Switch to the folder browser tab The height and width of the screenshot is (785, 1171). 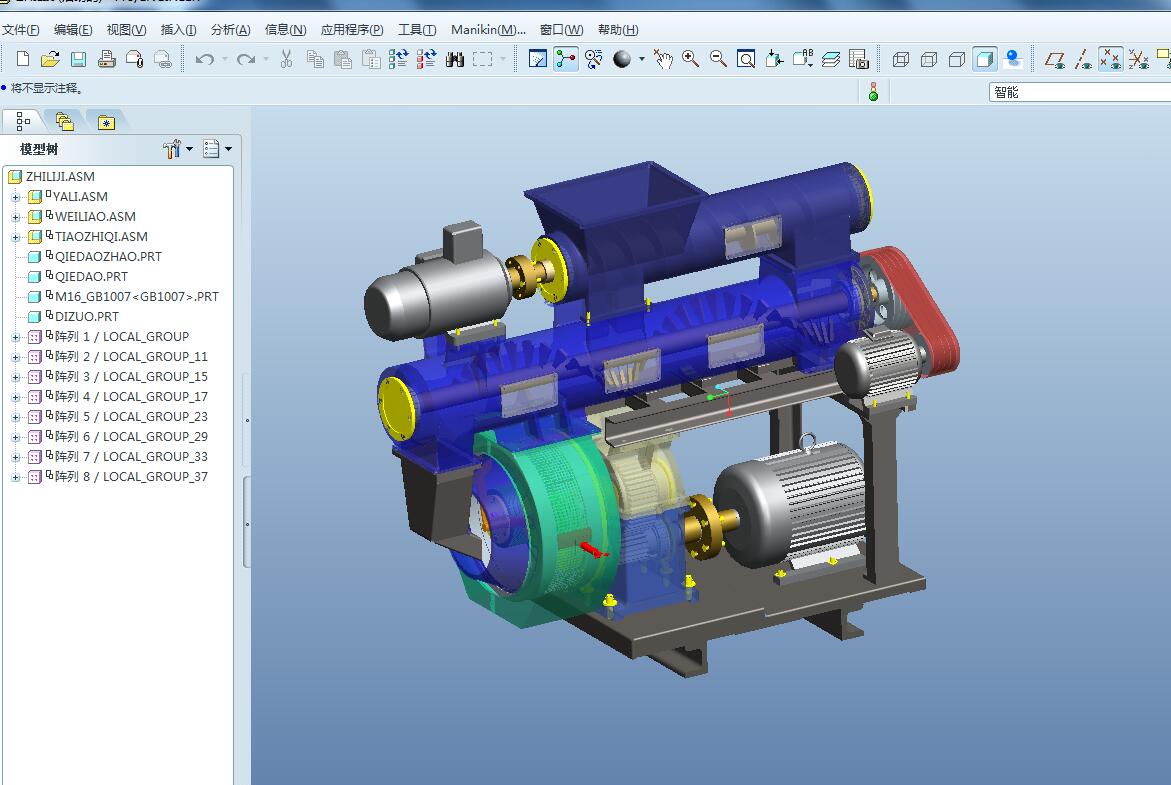(x=64, y=121)
